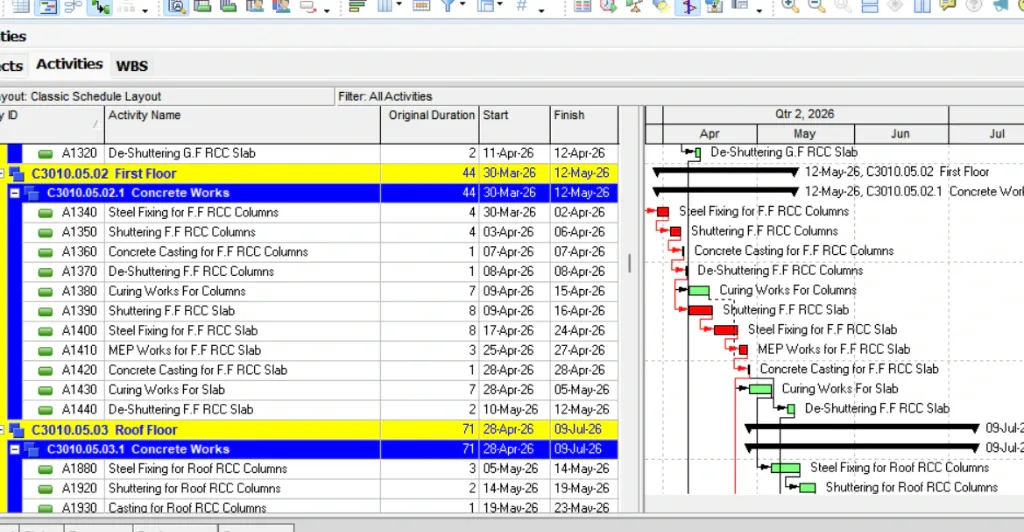
Task: Click the first resource person icon
Action: (x=255, y=7)
